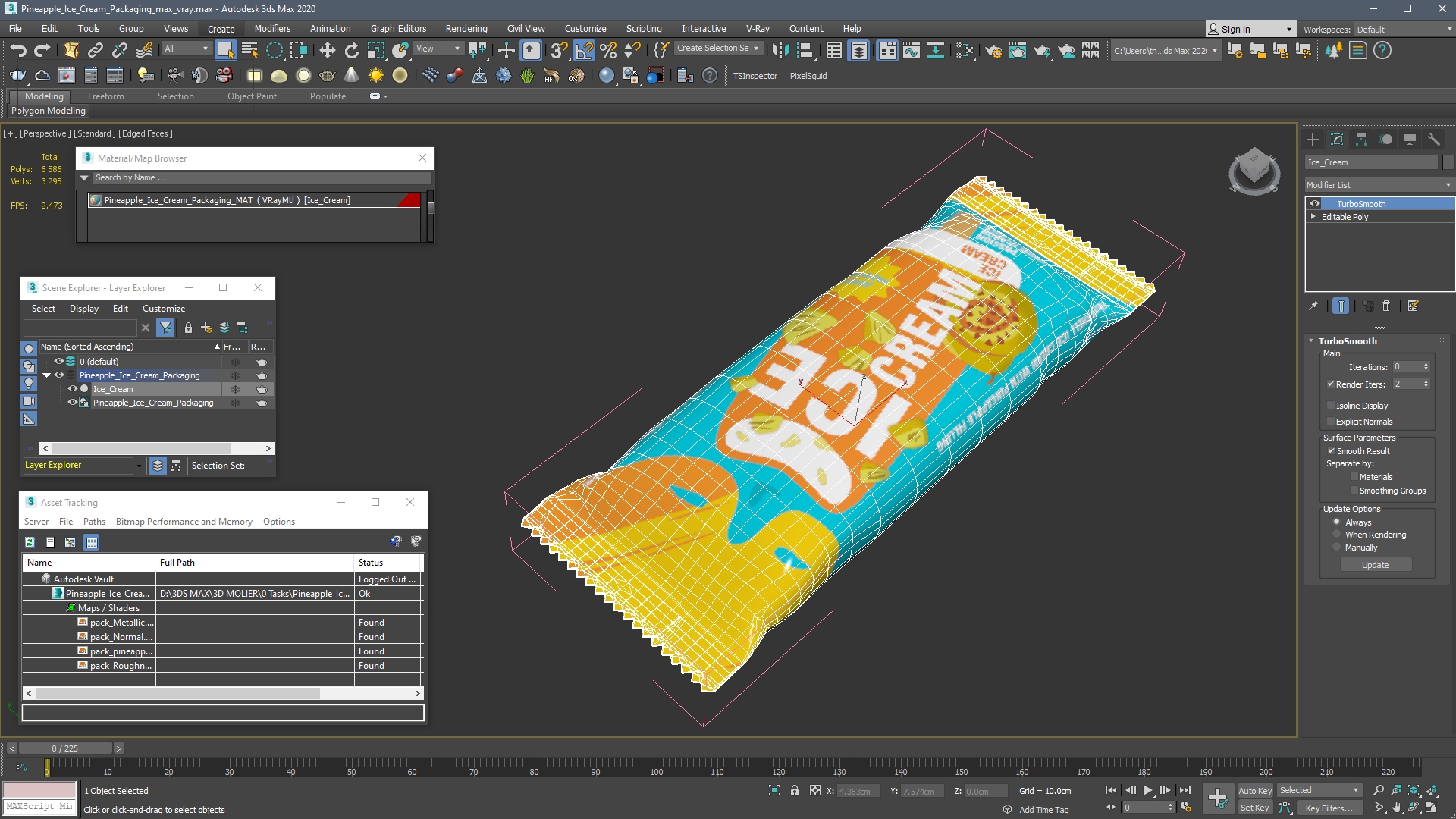
Task: Check Separate by Materials
Action: pos(1354,477)
